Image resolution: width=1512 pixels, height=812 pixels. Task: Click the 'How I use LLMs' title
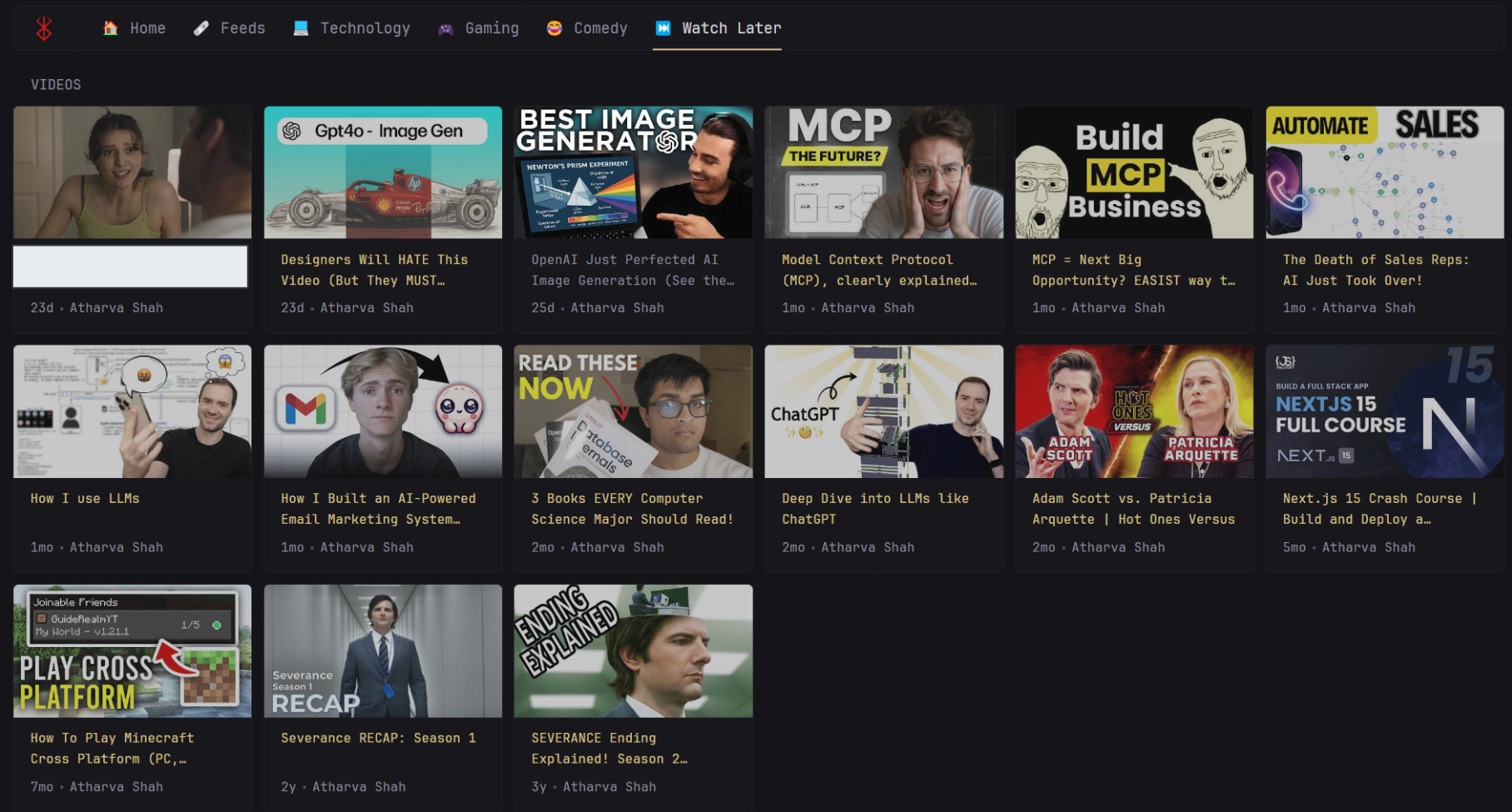pos(85,498)
